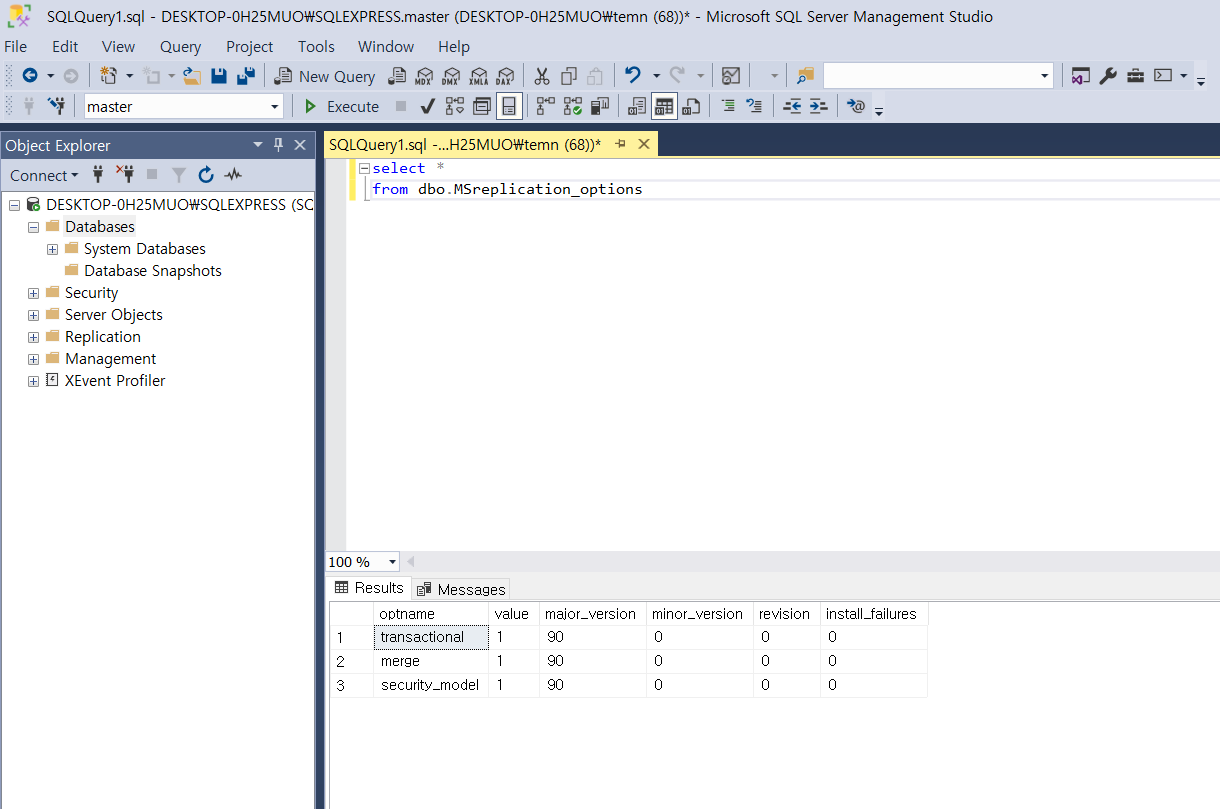Viewport: 1220px width, 809px height.
Task: Open the Tools menu
Action: click(316, 46)
